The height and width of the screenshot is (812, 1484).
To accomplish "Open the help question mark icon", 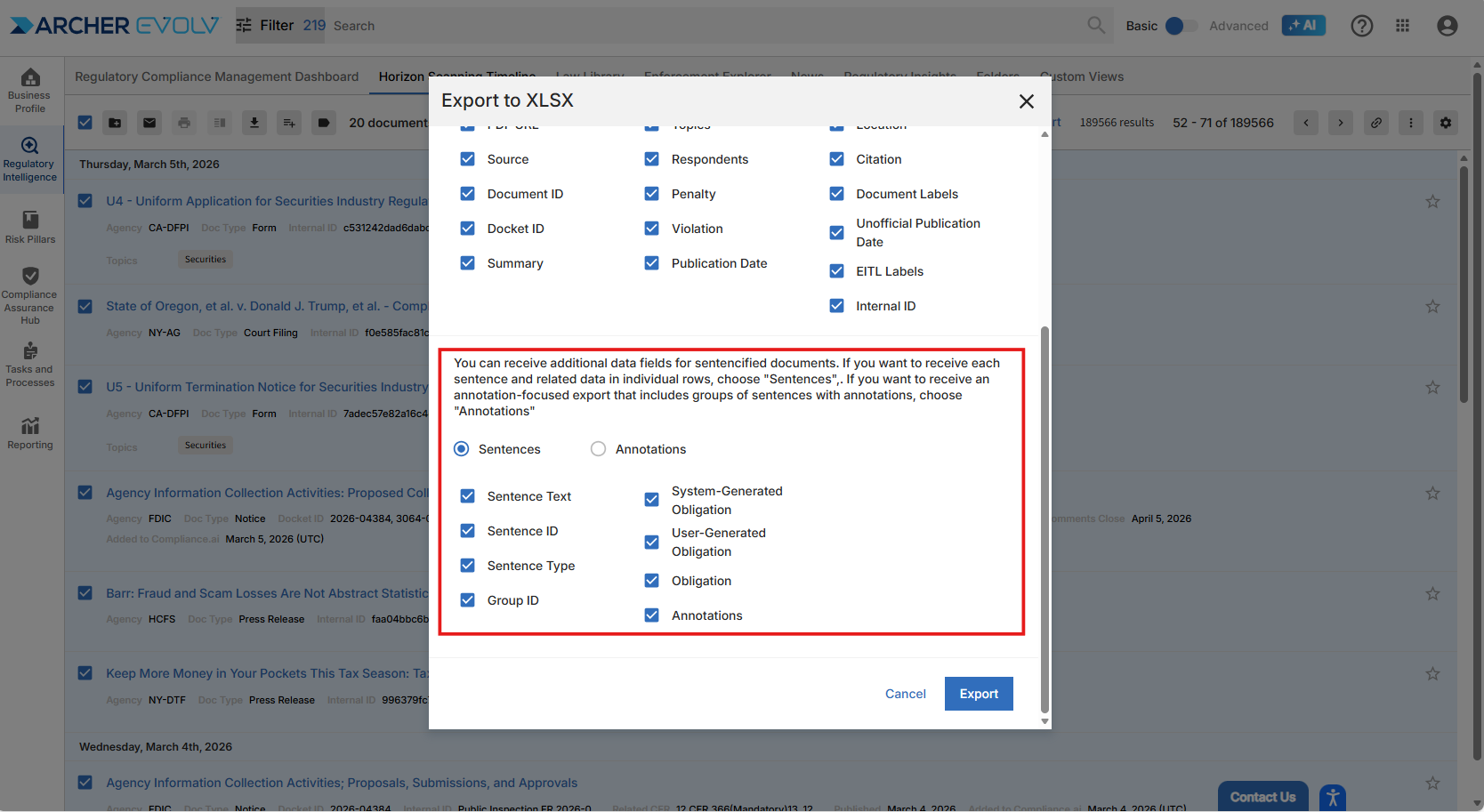I will tap(1361, 26).
